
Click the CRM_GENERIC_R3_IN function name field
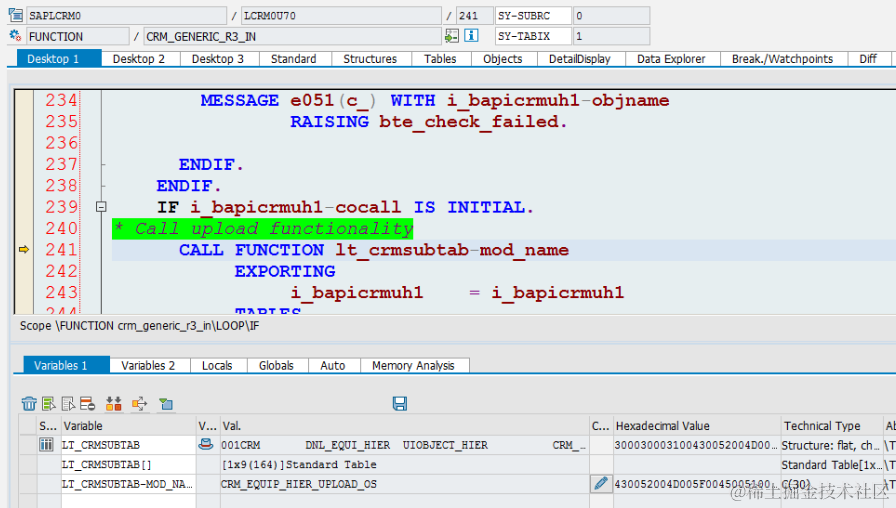[x=293, y=36]
